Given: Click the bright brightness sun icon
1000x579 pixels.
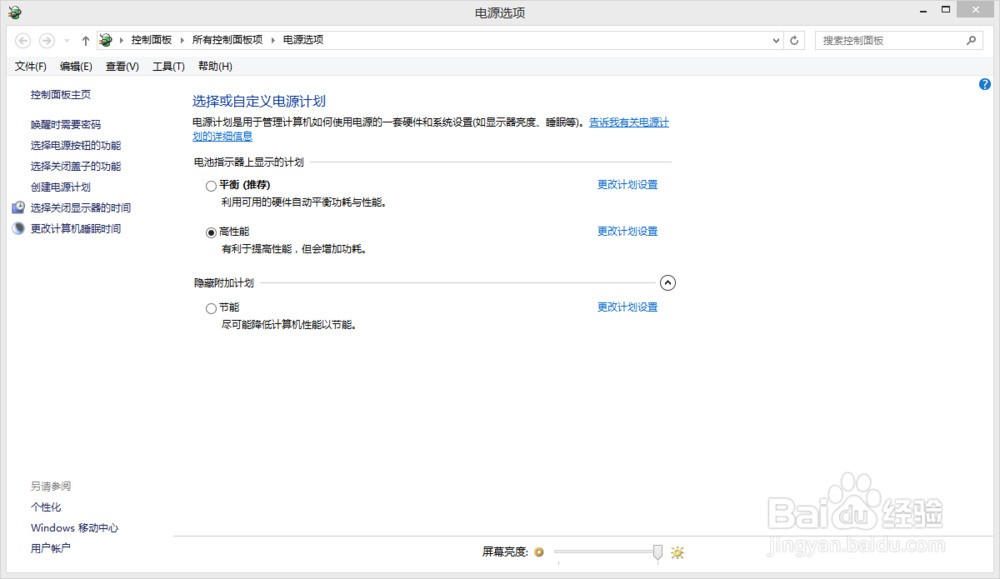Looking at the screenshot, I should point(677,551).
